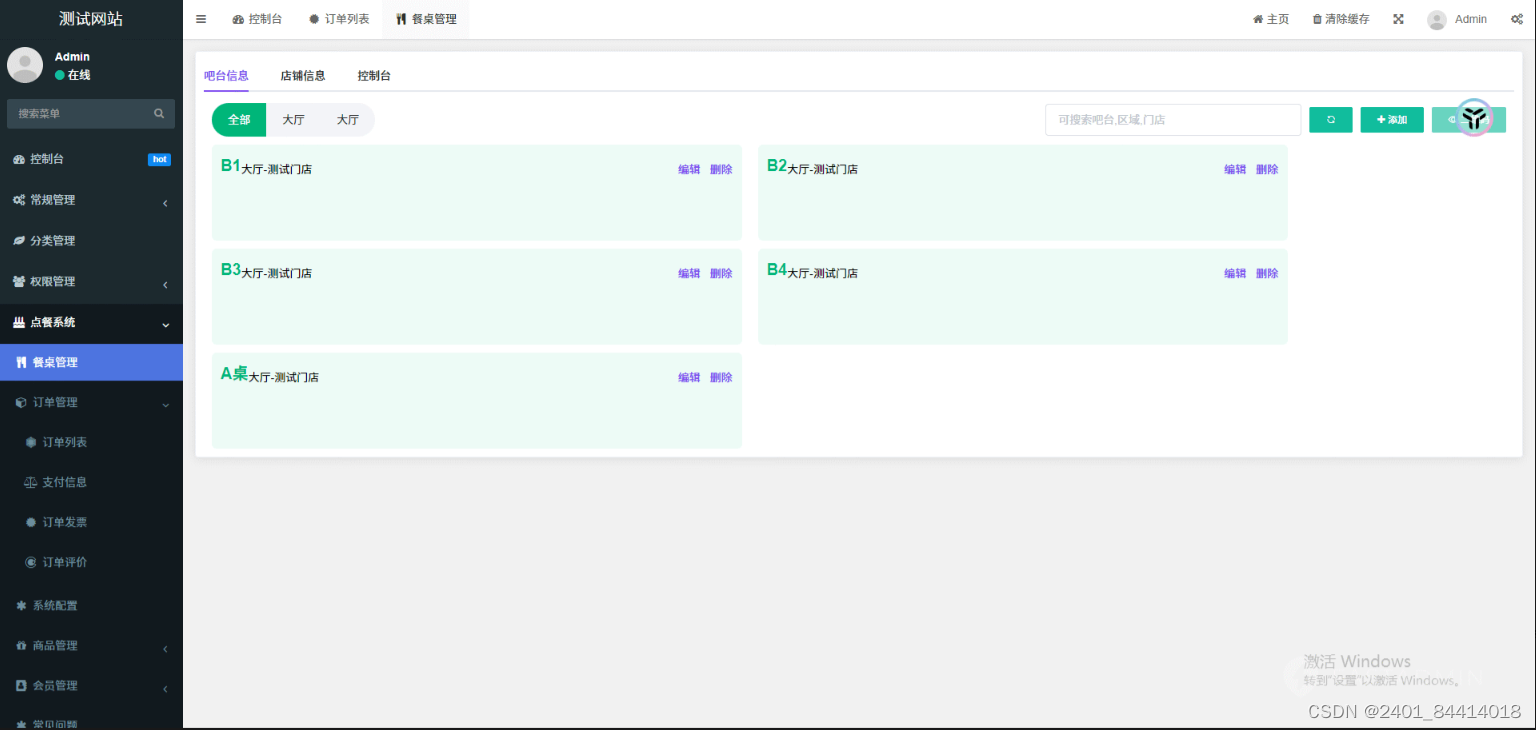
Task: Click the magnifier icon in sidebar search
Action: pos(159,114)
